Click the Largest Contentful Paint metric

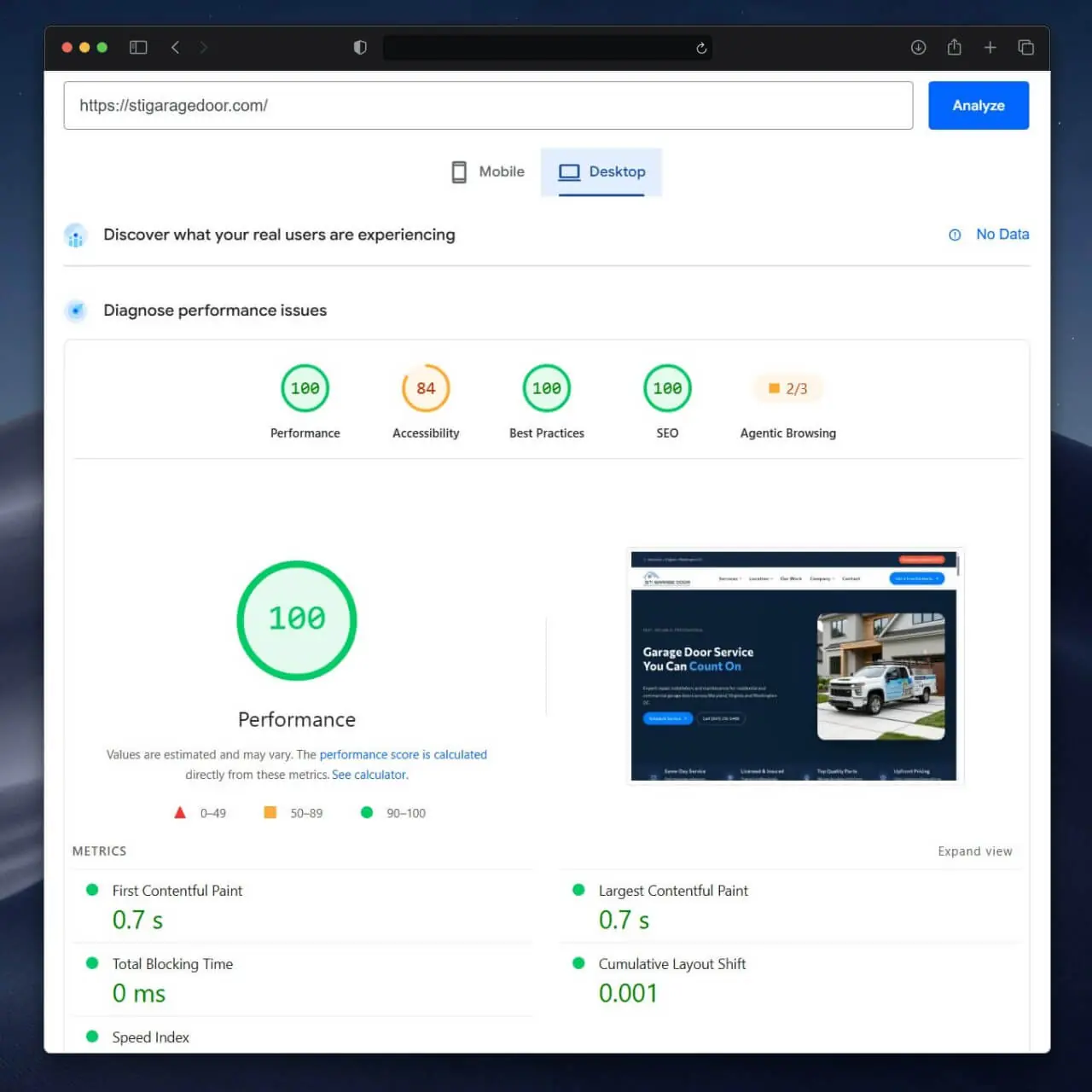click(673, 891)
